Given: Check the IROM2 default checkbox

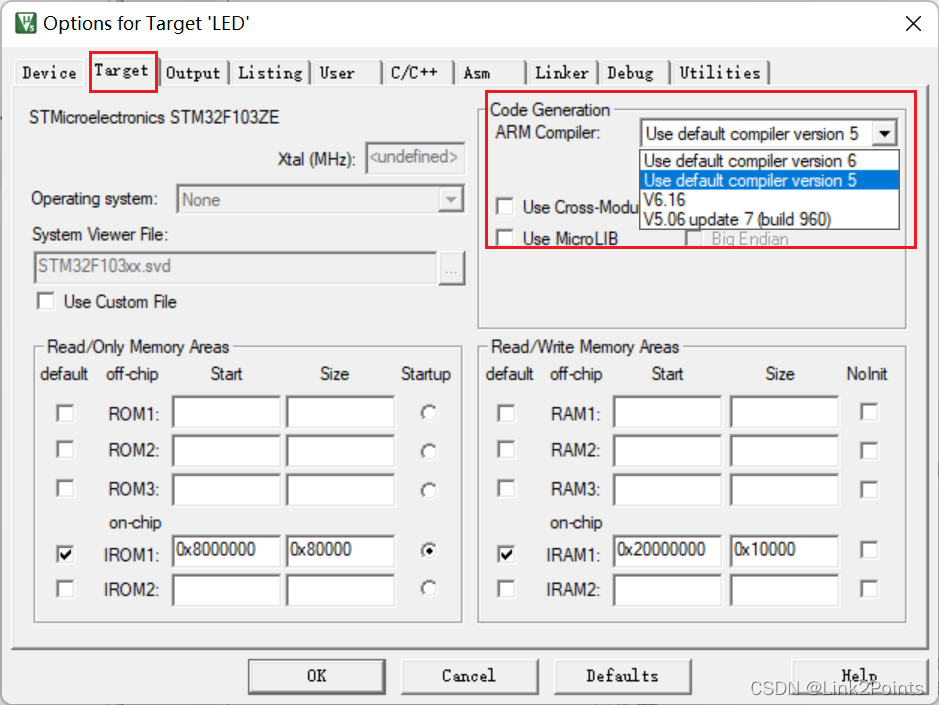Looking at the screenshot, I should pyautogui.click(x=65, y=589).
